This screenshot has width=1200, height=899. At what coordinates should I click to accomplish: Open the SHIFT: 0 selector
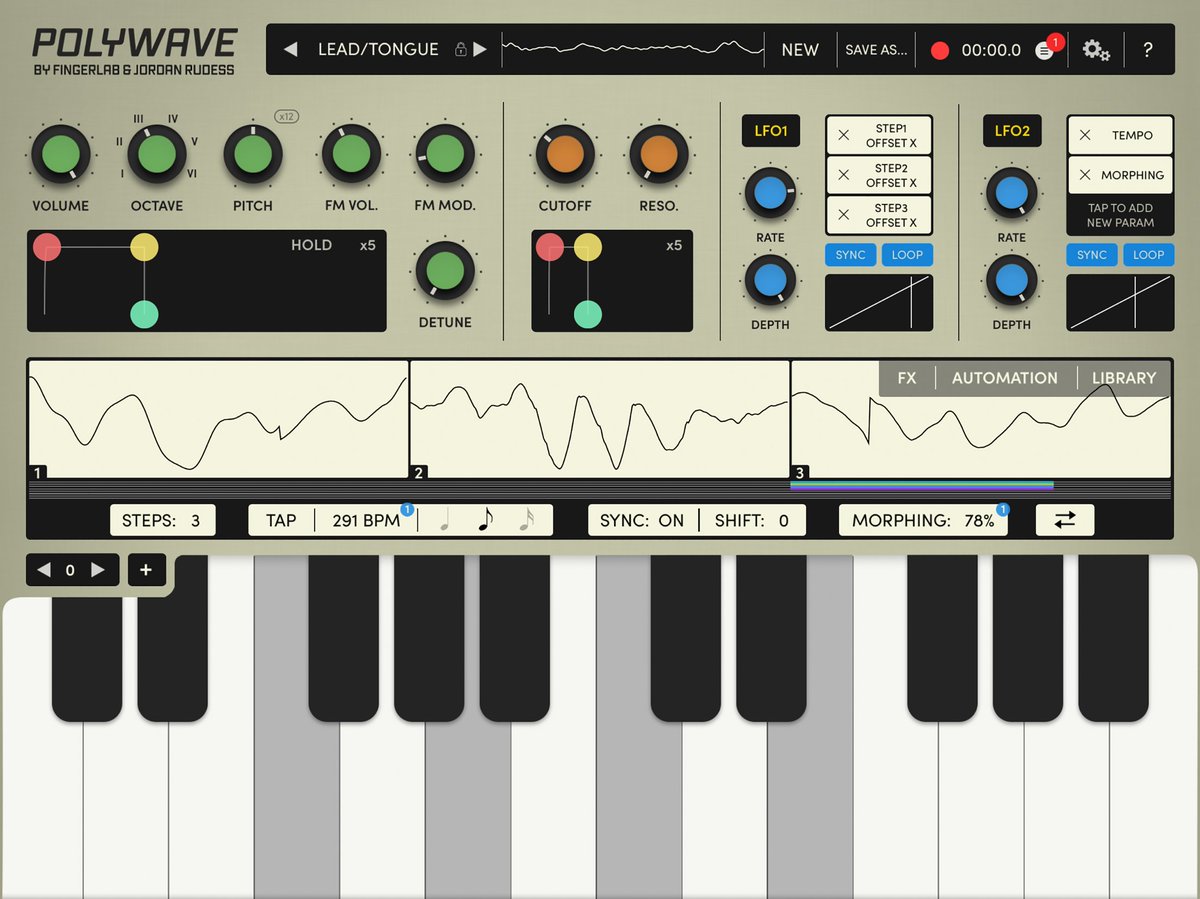[x=752, y=520]
